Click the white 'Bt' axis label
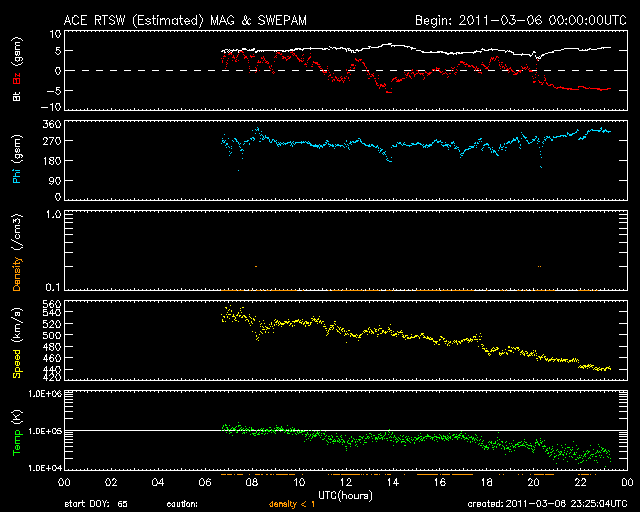This screenshot has width=640, height=512. tap(17, 96)
